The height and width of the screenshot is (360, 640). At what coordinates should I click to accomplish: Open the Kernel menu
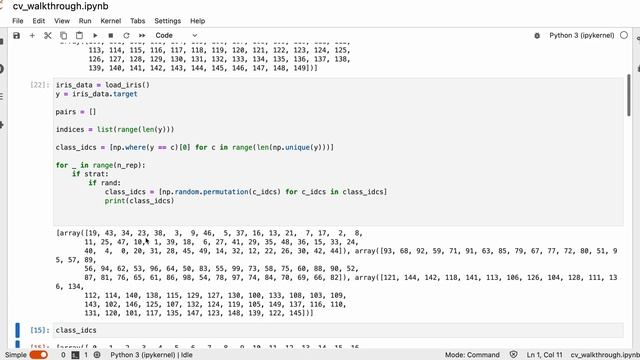click(111, 21)
